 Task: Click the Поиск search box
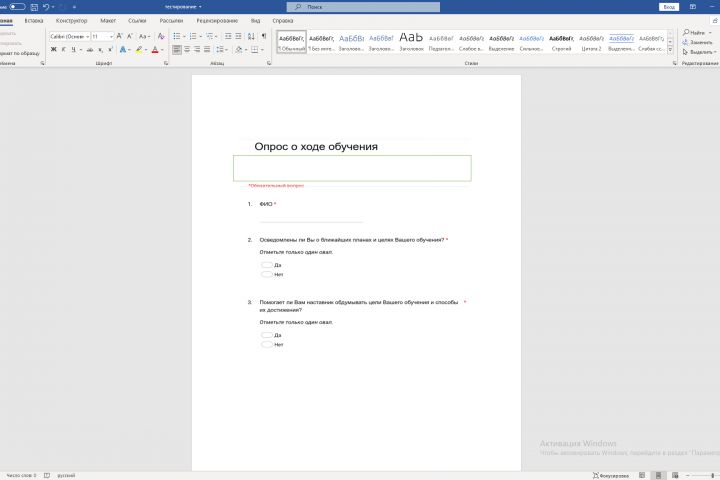(363, 7)
